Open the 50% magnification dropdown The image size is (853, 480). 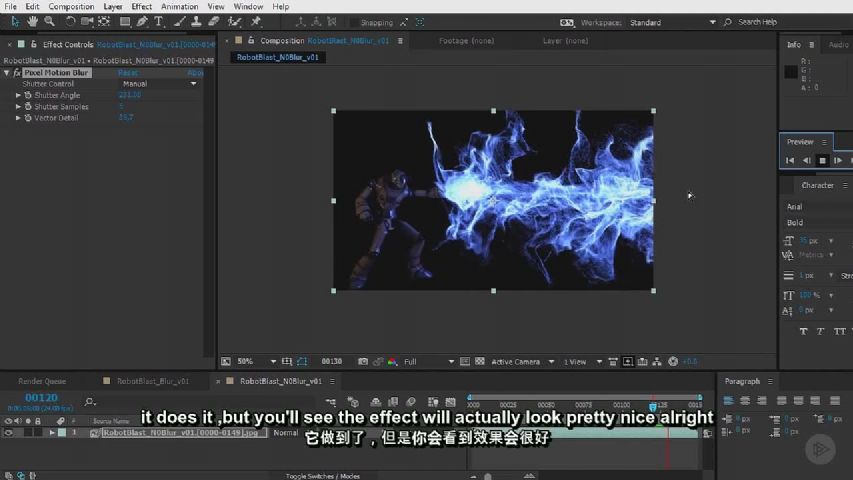[x=256, y=361]
